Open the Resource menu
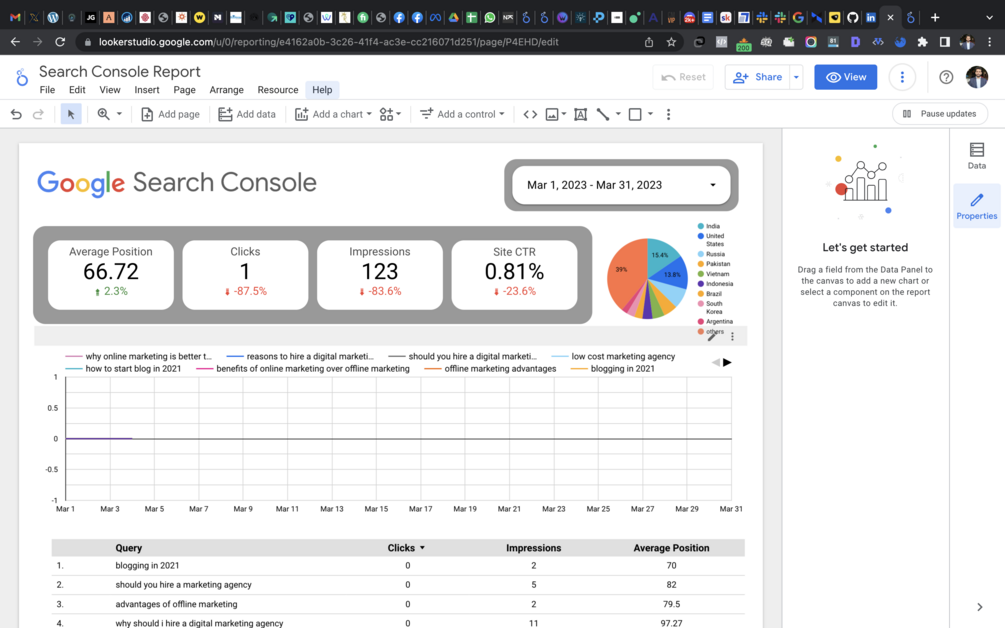This screenshot has width=1005, height=628. click(x=278, y=90)
